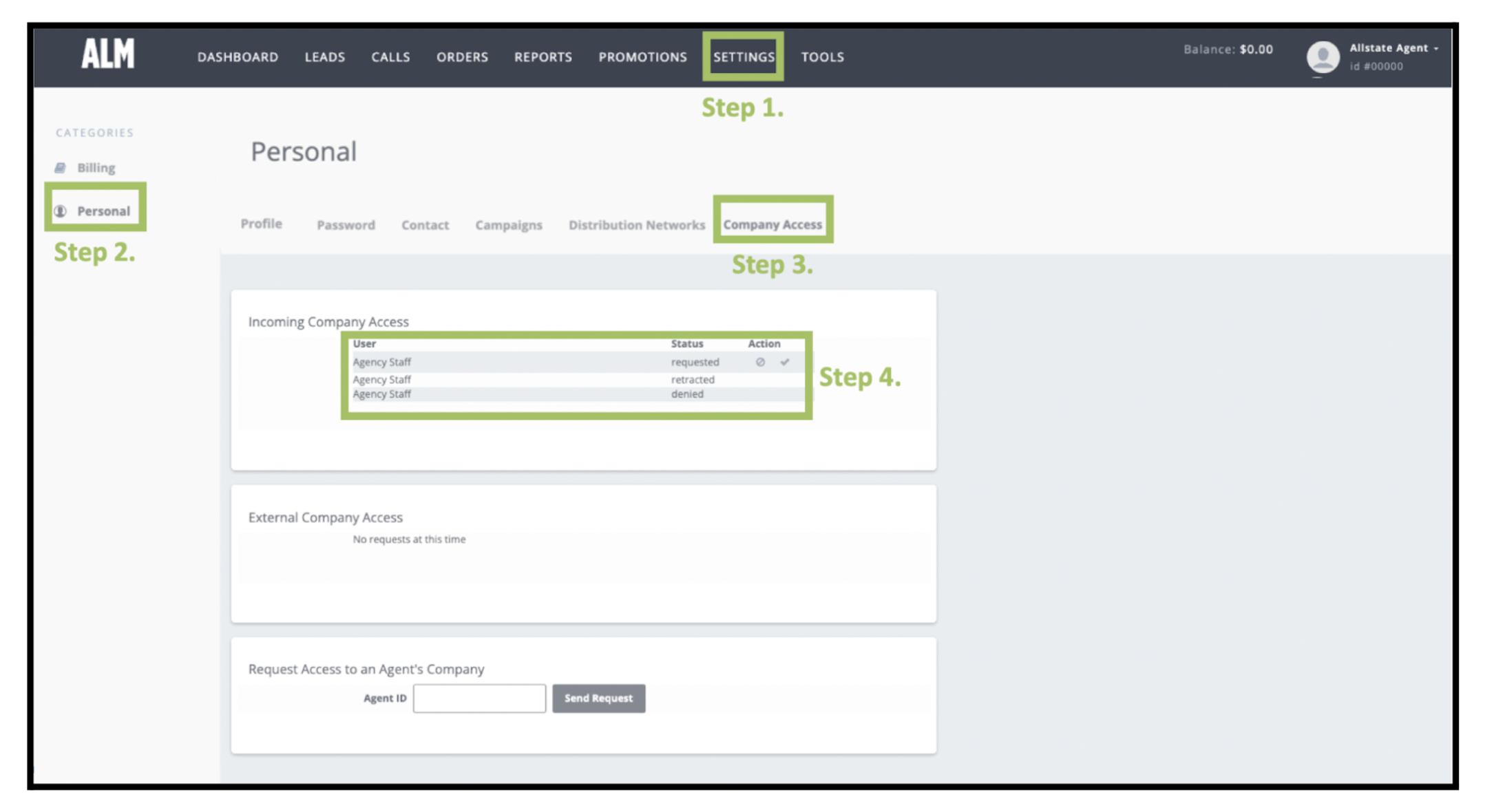1494x812 pixels.
Task: Open the Tools menu
Action: click(x=822, y=57)
